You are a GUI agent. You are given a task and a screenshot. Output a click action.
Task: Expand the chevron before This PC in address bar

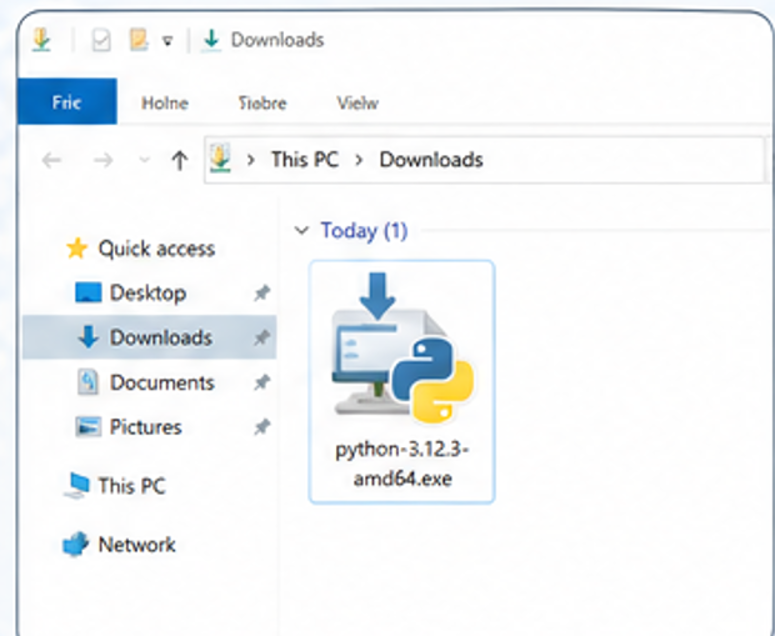(251, 160)
